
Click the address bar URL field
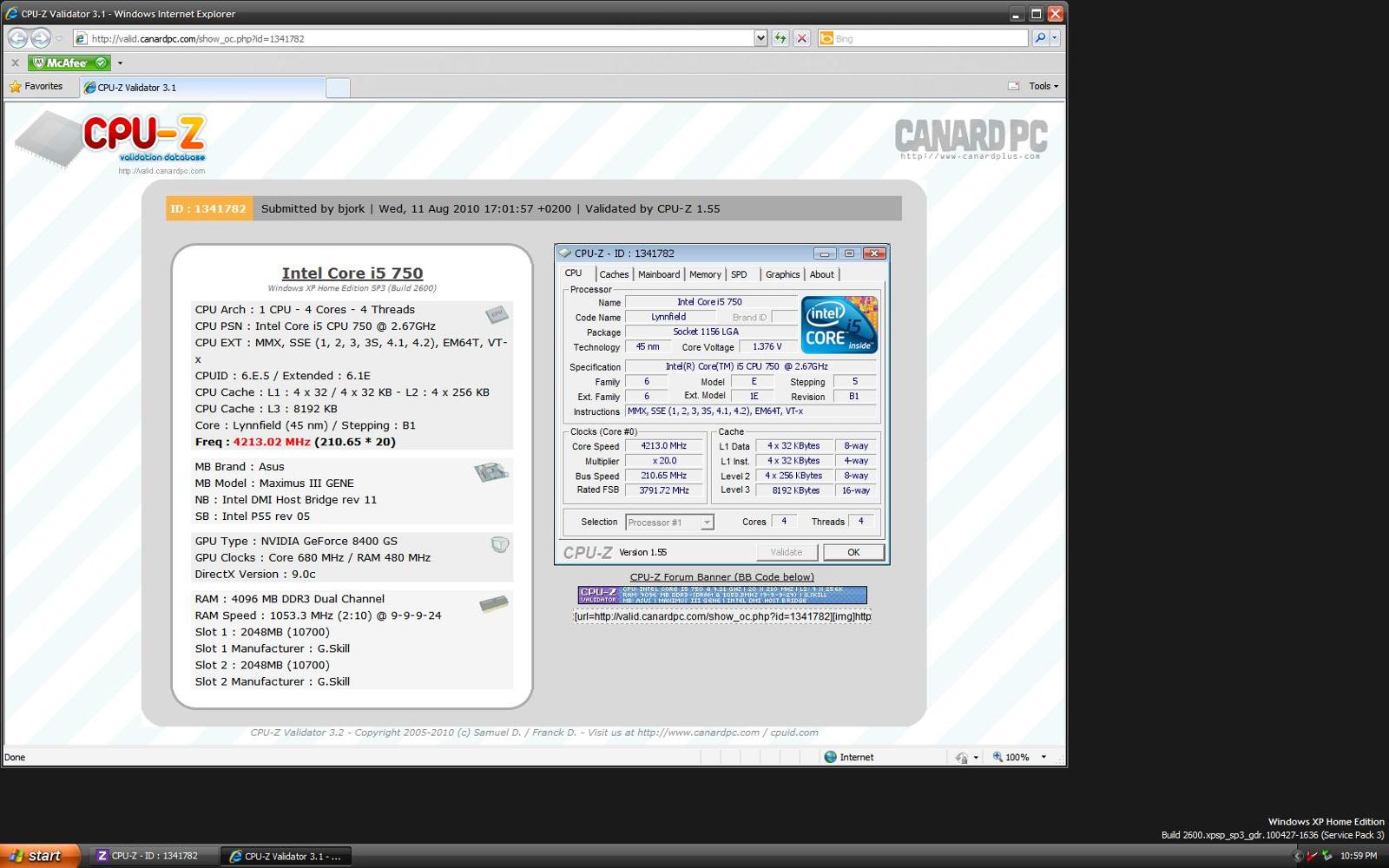pos(413,38)
